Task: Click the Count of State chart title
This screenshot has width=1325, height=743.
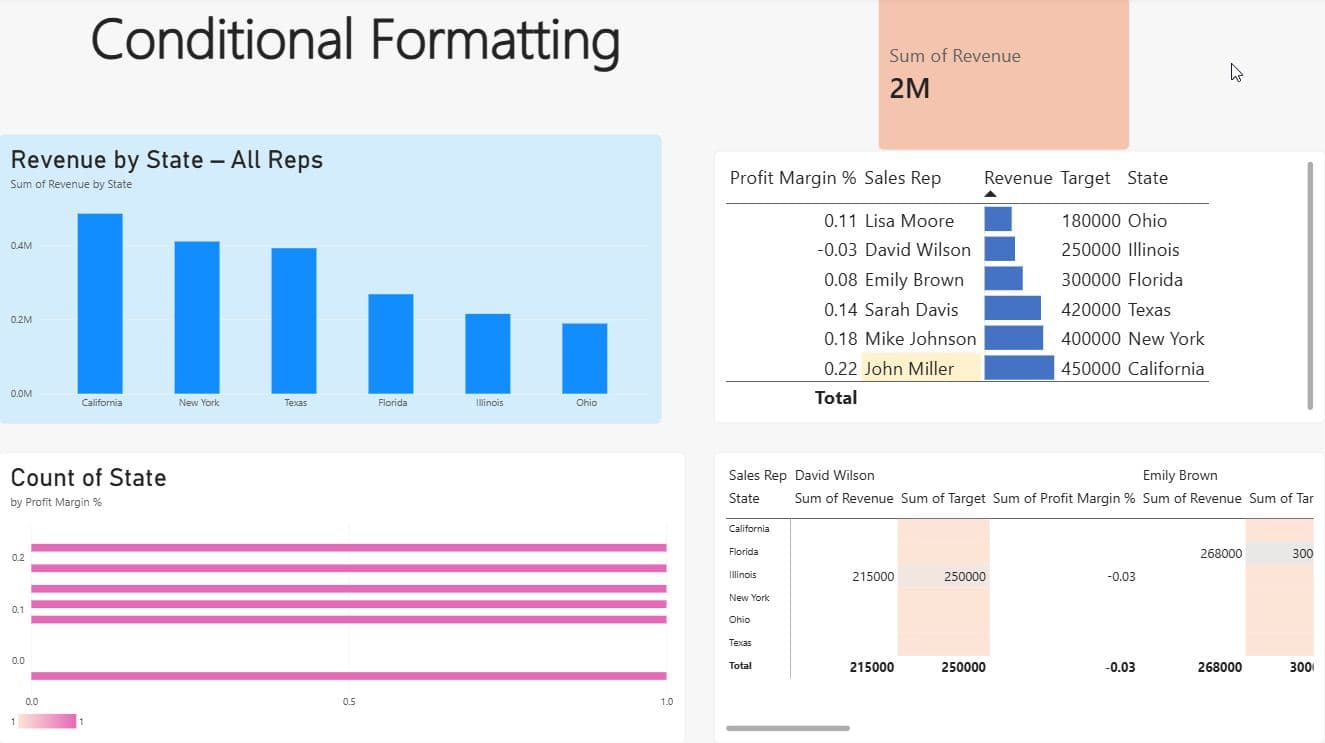Action: coord(88,478)
